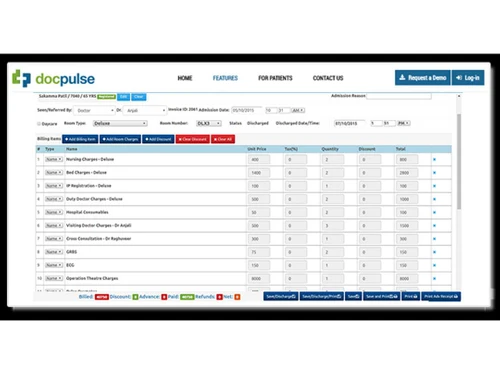
Task: Delete the Bed Charges - Deluxe row
Action: (x=434, y=173)
